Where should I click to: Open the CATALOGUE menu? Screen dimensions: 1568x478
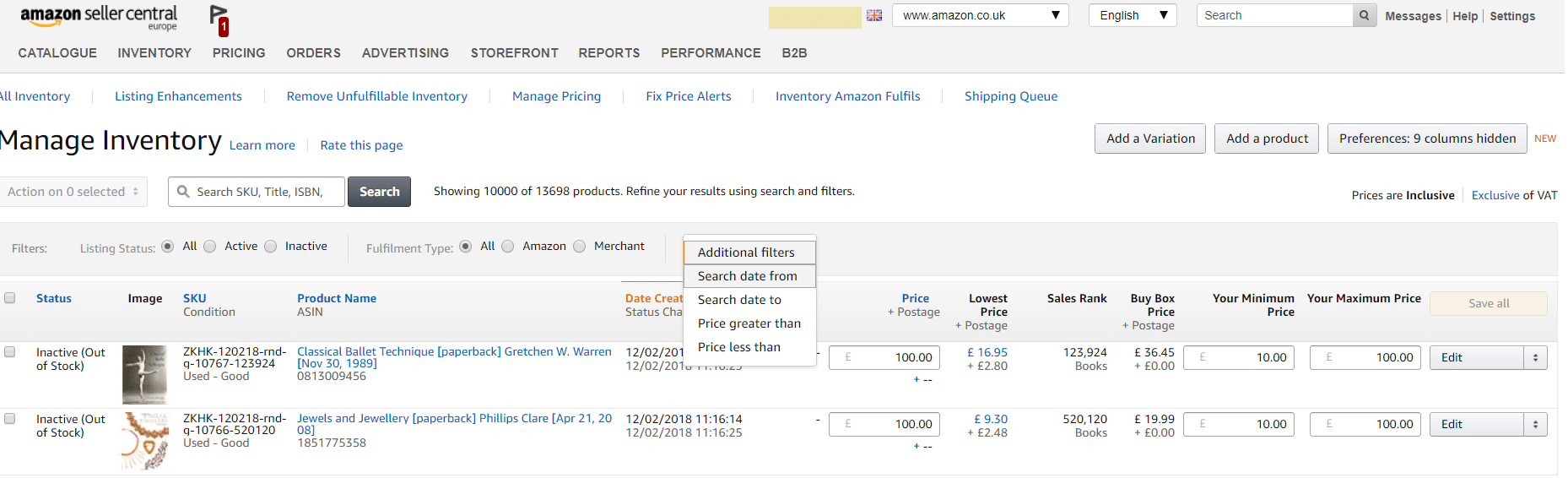click(x=57, y=52)
